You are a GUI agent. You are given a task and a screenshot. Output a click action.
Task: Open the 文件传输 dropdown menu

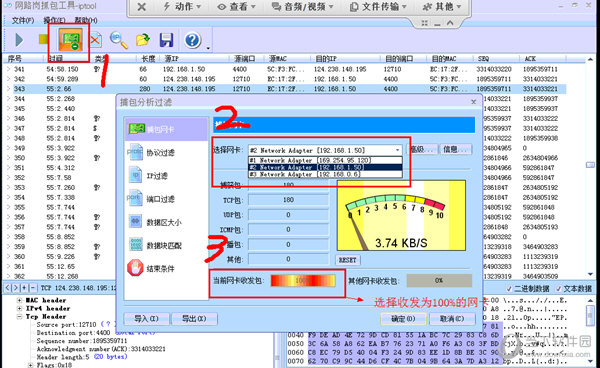click(x=378, y=7)
